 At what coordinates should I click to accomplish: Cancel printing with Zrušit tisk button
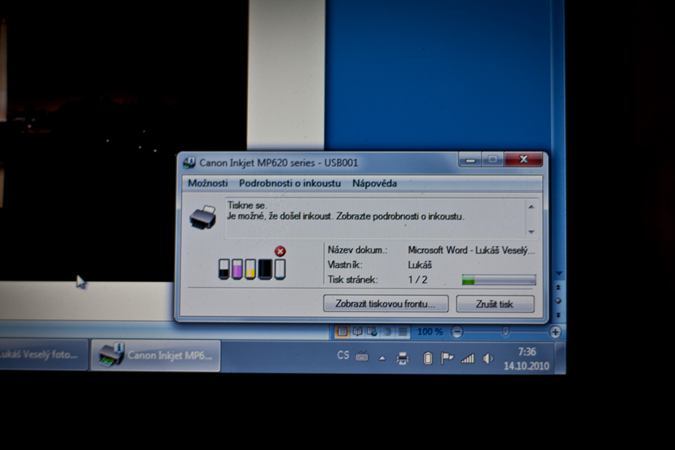click(x=495, y=304)
